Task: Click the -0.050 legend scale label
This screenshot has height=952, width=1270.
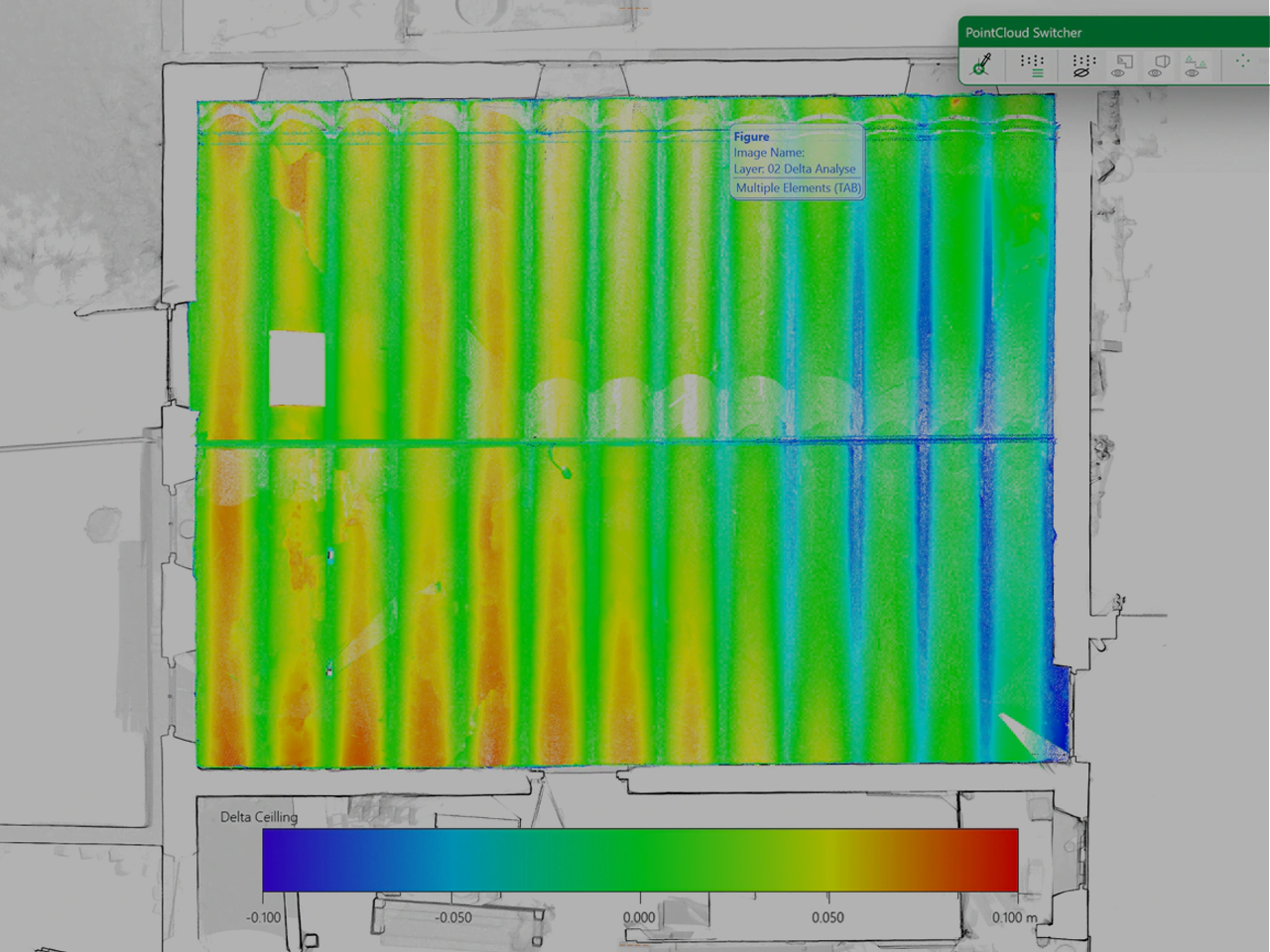Action: [453, 917]
